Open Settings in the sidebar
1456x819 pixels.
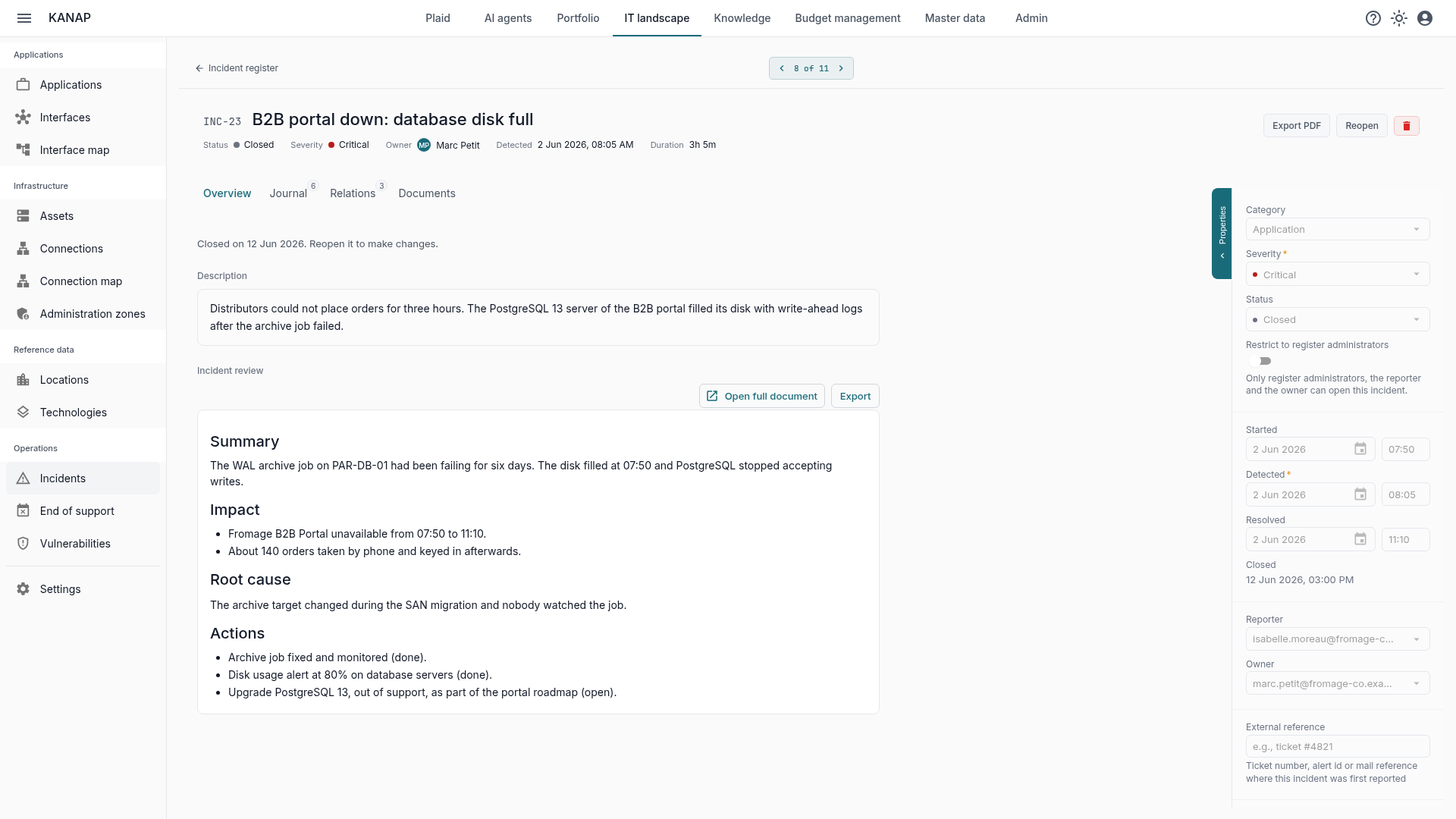pyautogui.click(x=83, y=589)
